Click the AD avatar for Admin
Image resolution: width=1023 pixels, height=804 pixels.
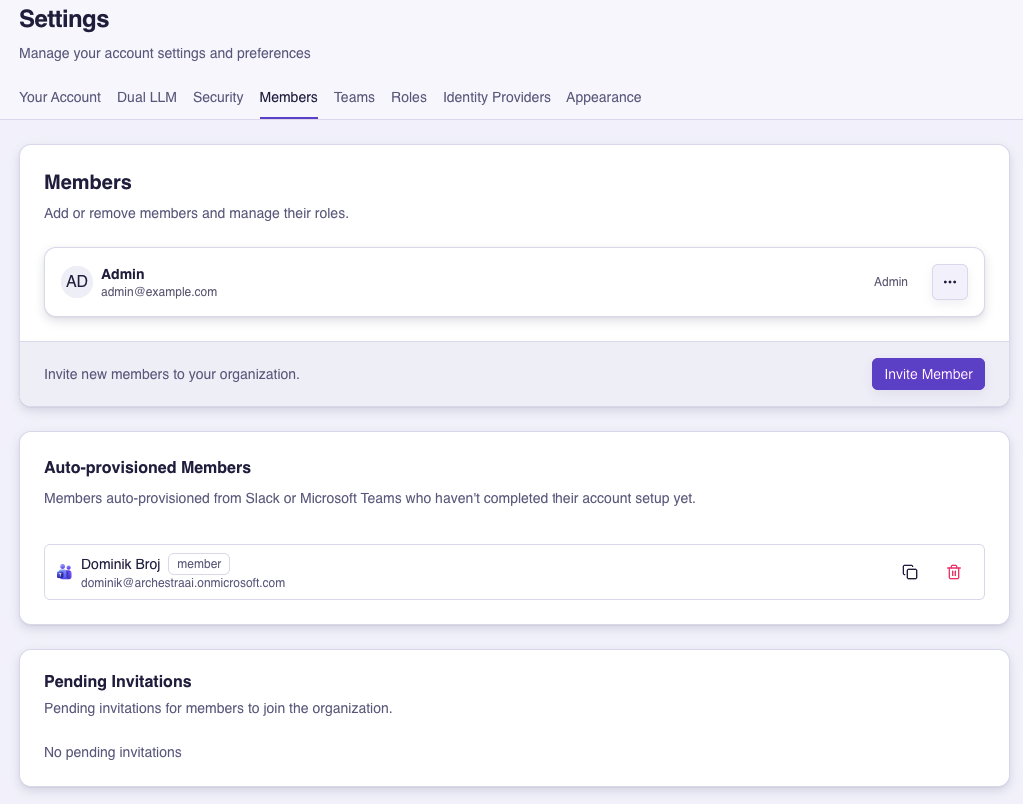[x=77, y=282]
